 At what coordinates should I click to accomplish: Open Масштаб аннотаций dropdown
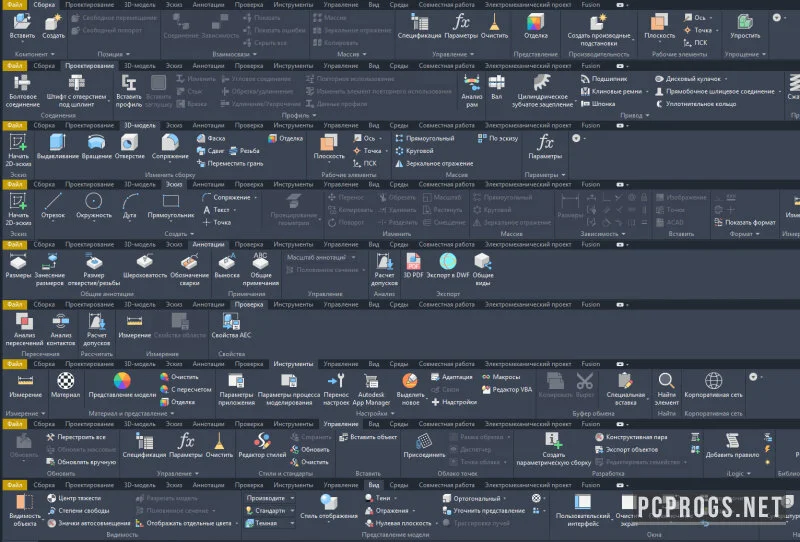click(321, 257)
